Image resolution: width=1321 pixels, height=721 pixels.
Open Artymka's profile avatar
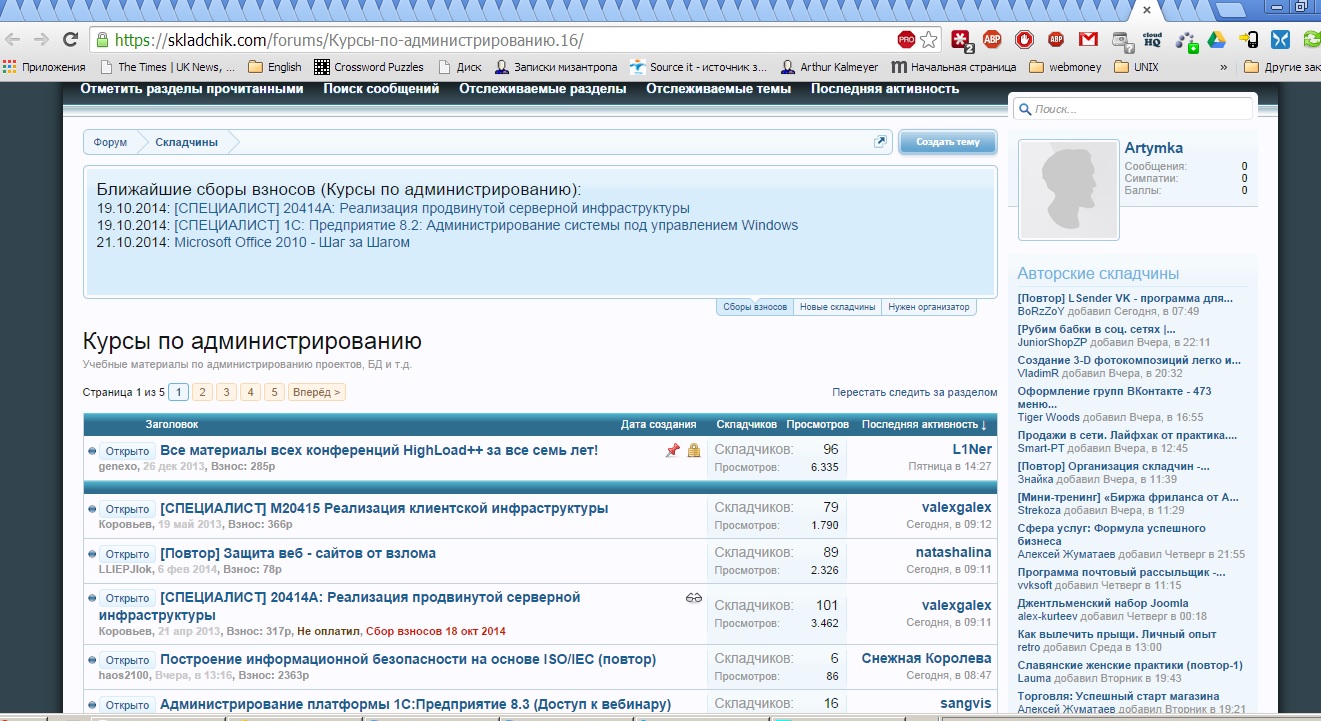tap(1067, 190)
